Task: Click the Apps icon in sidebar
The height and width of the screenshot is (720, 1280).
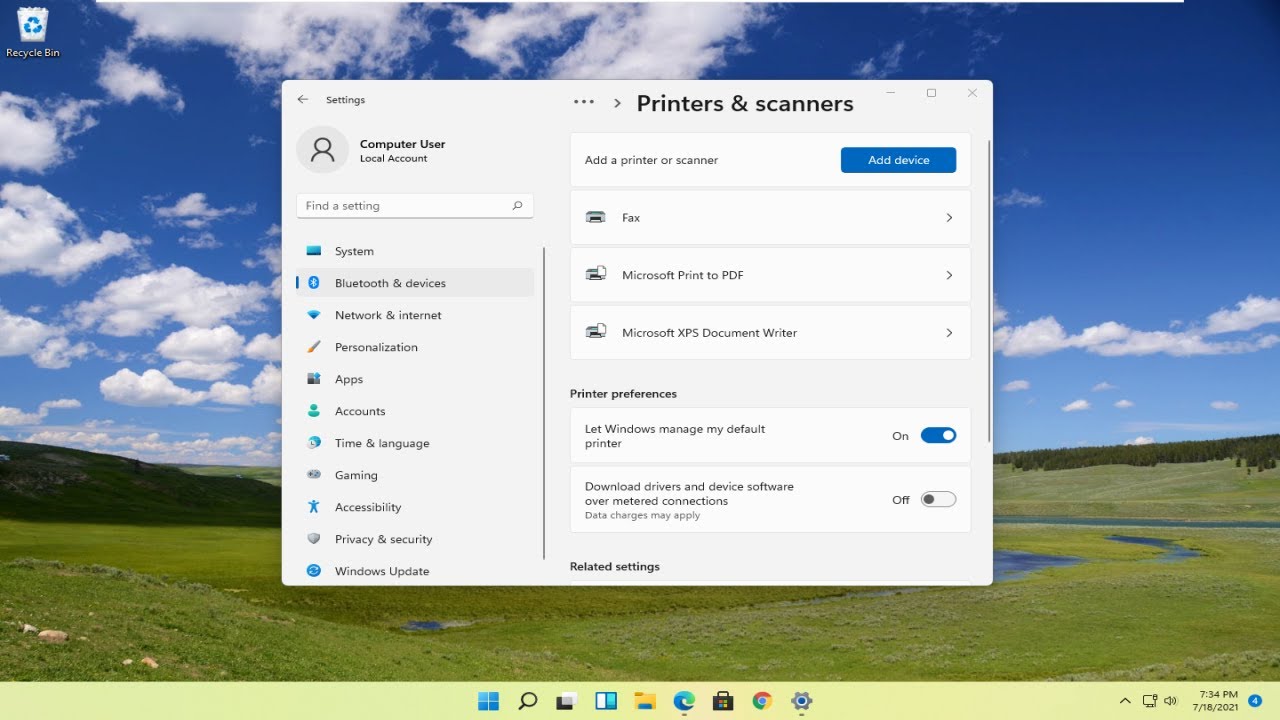Action: (314, 379)
